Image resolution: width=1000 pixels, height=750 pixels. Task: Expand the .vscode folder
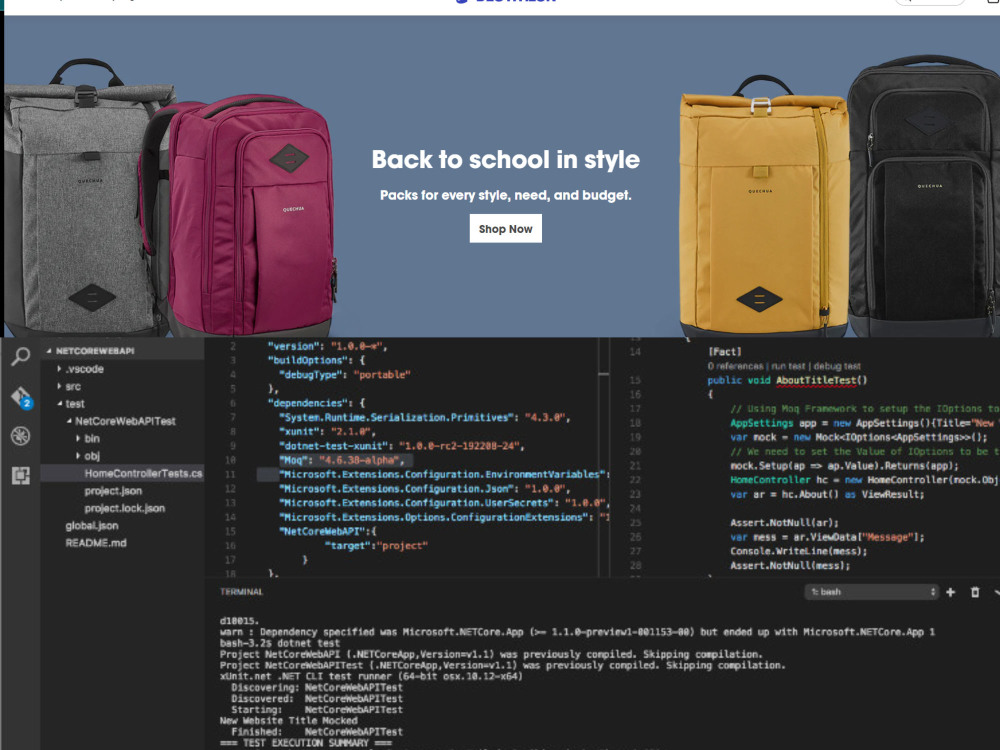point(80,369)
